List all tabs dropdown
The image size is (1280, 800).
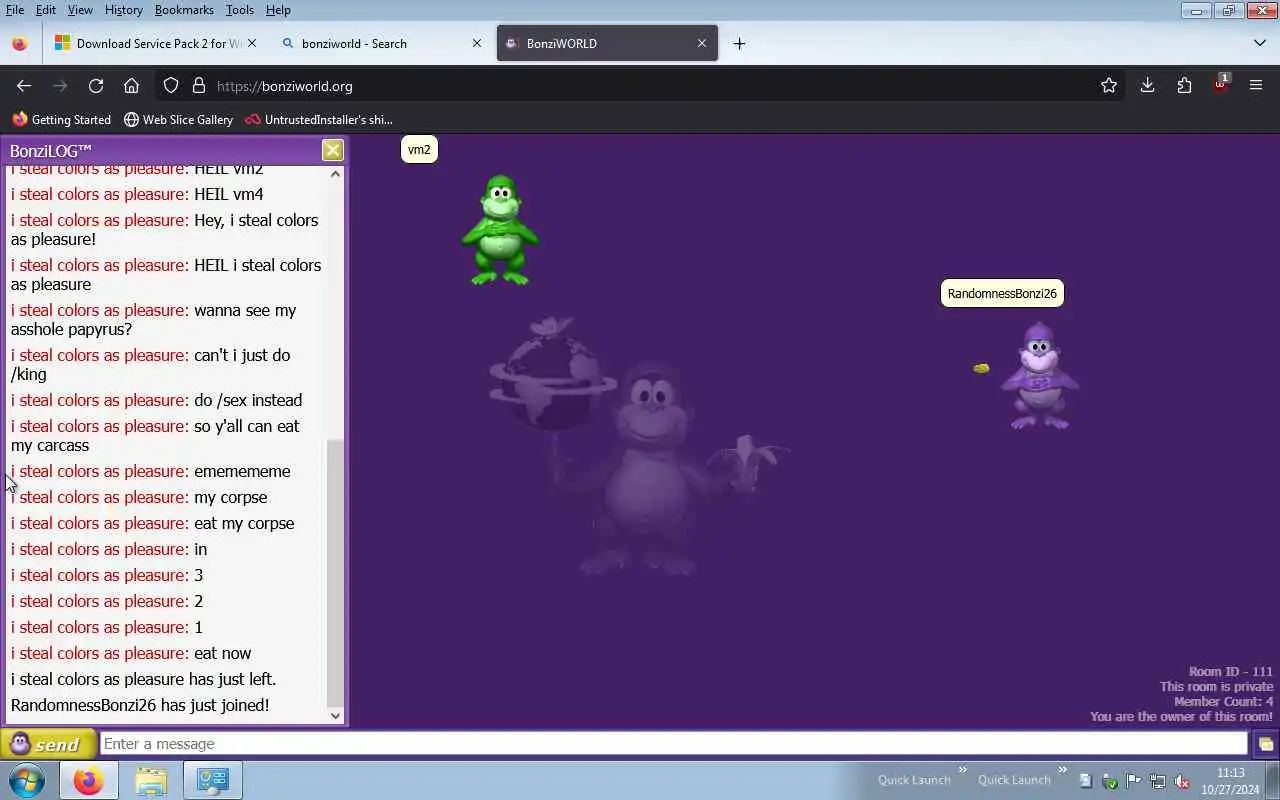click(x=1259, y=43)
